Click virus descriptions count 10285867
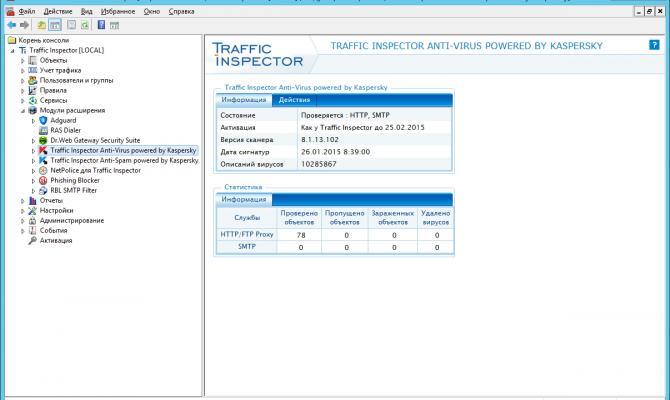This screenshot has width=670, height=400. [x=319, y=164]
